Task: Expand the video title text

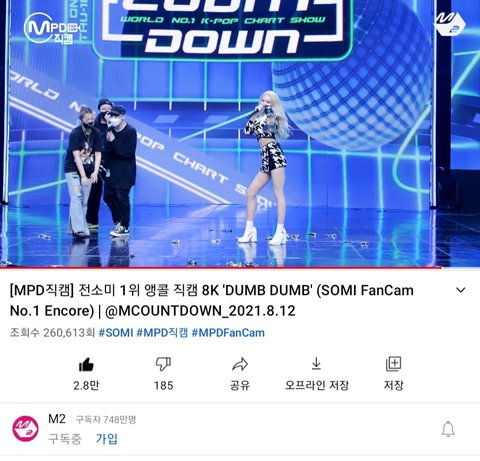Action: 212,301
